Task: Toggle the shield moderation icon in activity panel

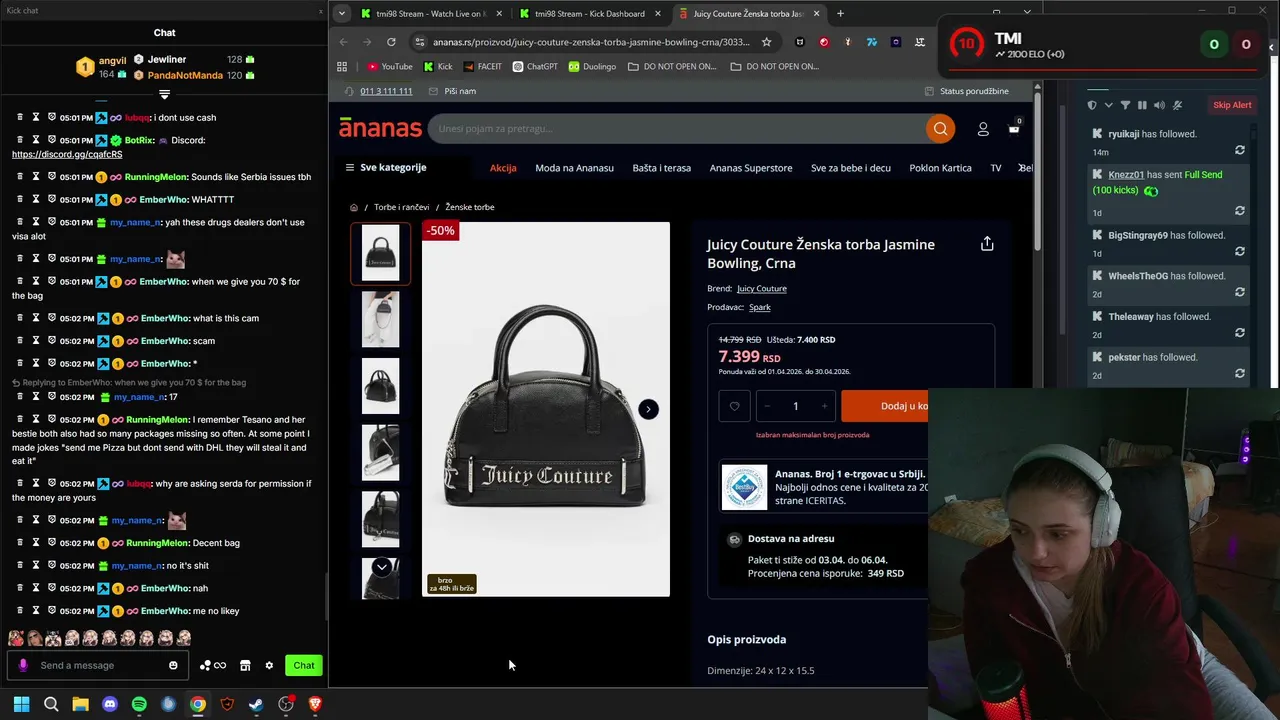Action: [1092, 105]
